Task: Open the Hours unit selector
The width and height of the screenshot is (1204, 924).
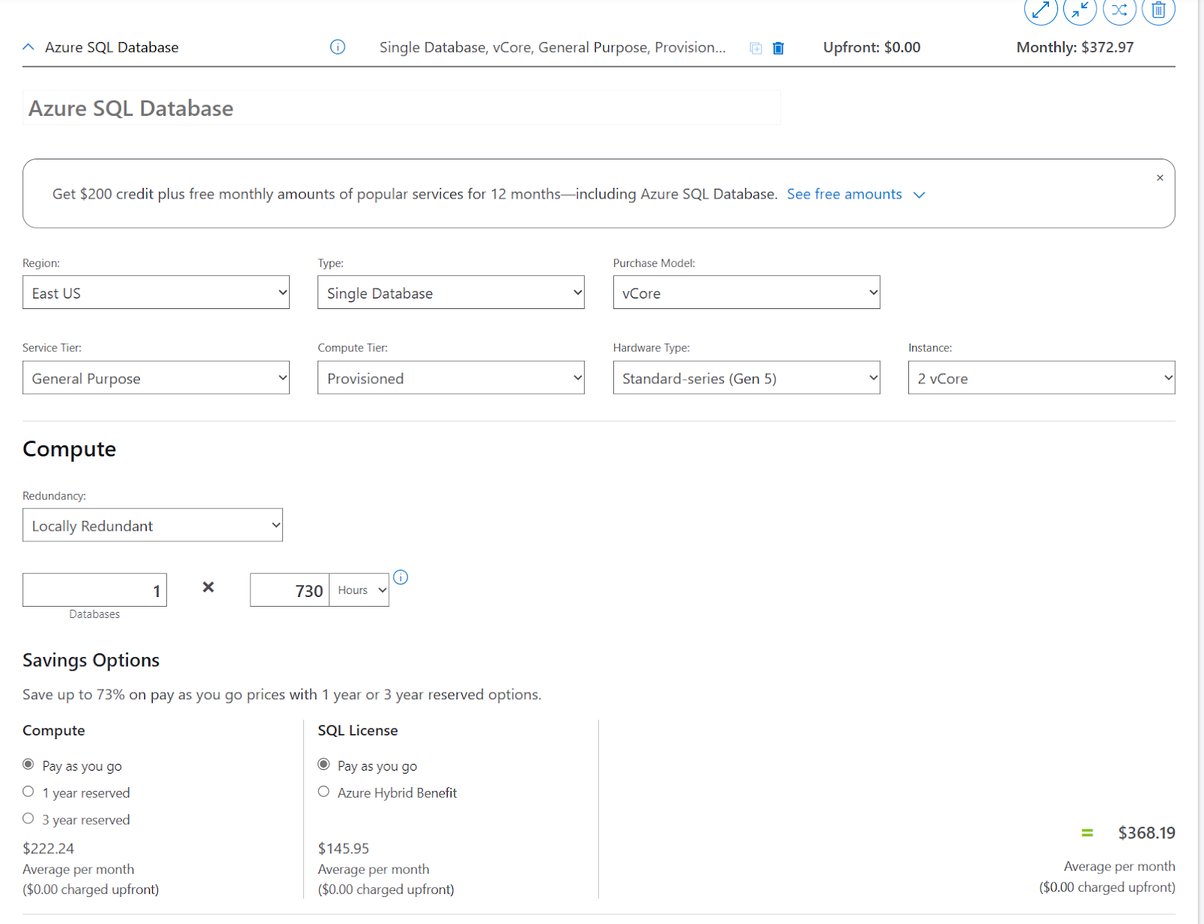Action: coord(360,590)
